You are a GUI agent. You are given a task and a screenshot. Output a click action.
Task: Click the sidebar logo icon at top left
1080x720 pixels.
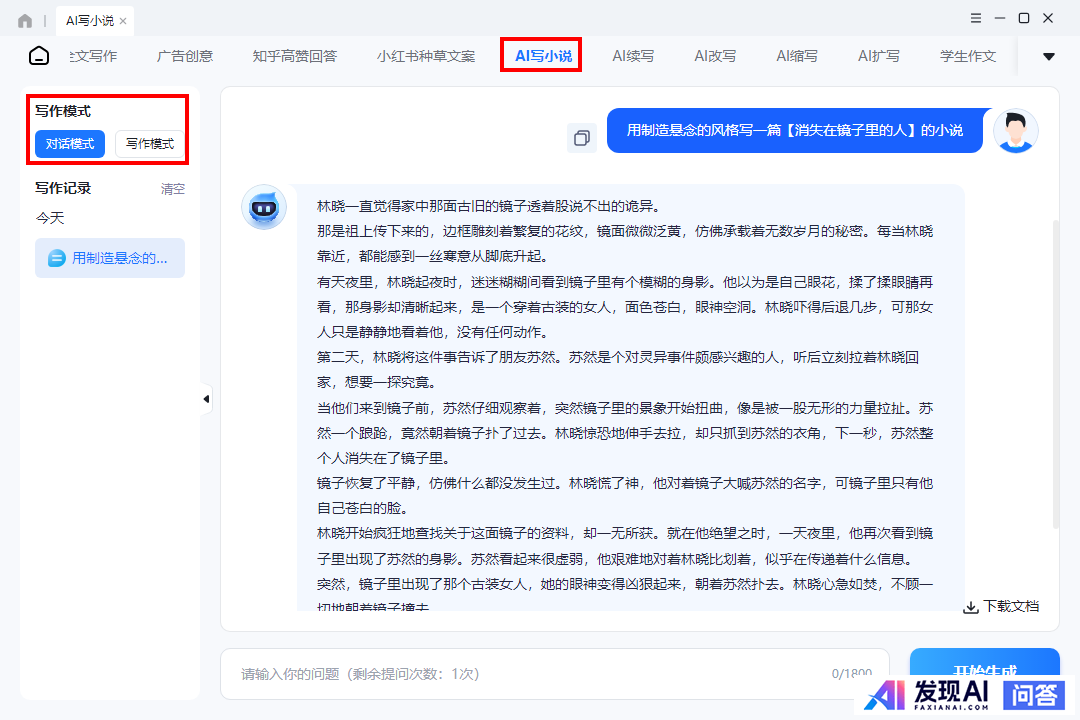[x=38, y=56]
